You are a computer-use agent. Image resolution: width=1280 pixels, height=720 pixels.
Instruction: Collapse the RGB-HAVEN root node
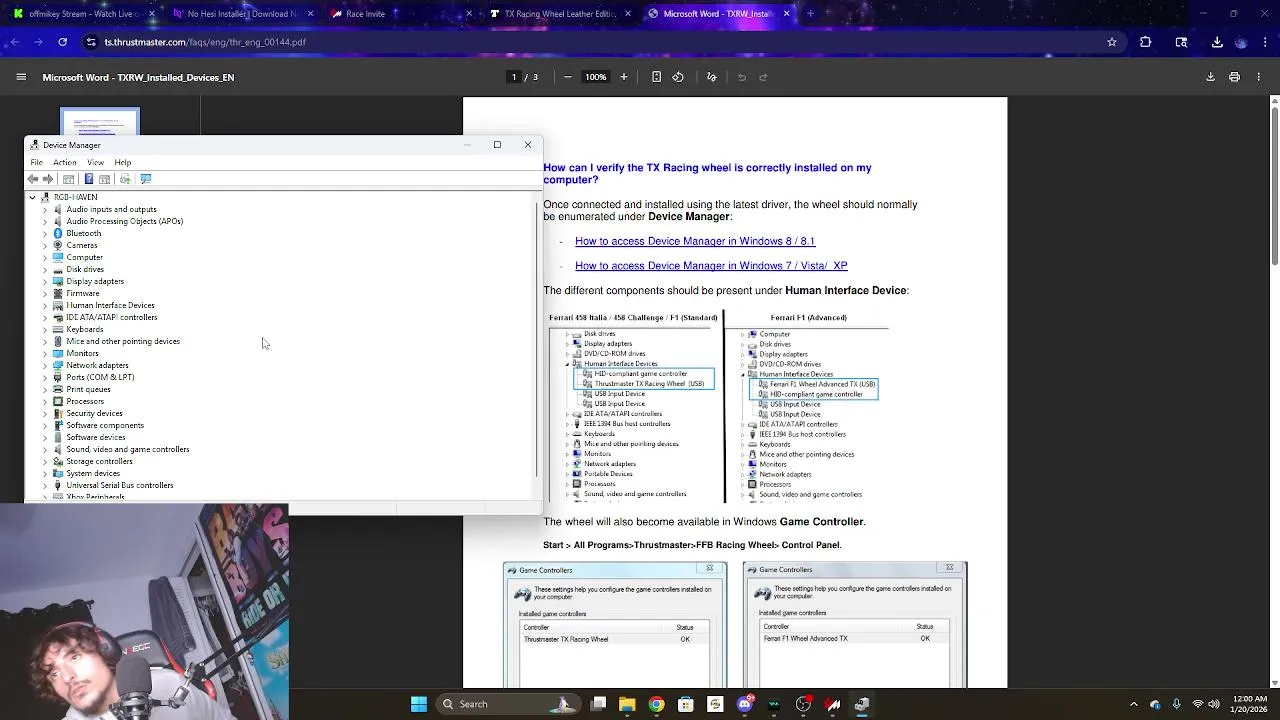(32, 197)
